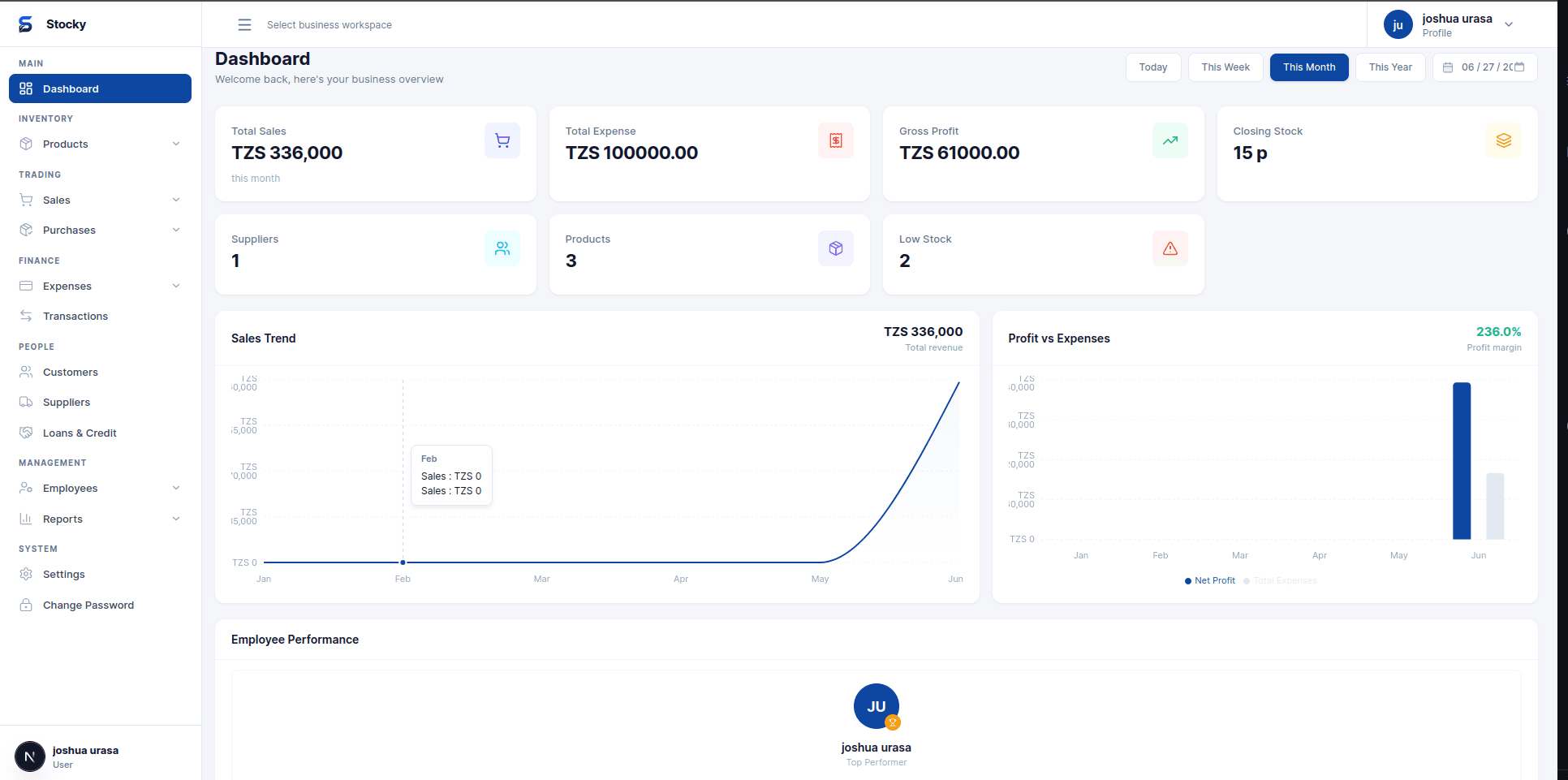
Task: Click the trending arrow icon in Gross Profit card
Action: (x=1170, y=140)
